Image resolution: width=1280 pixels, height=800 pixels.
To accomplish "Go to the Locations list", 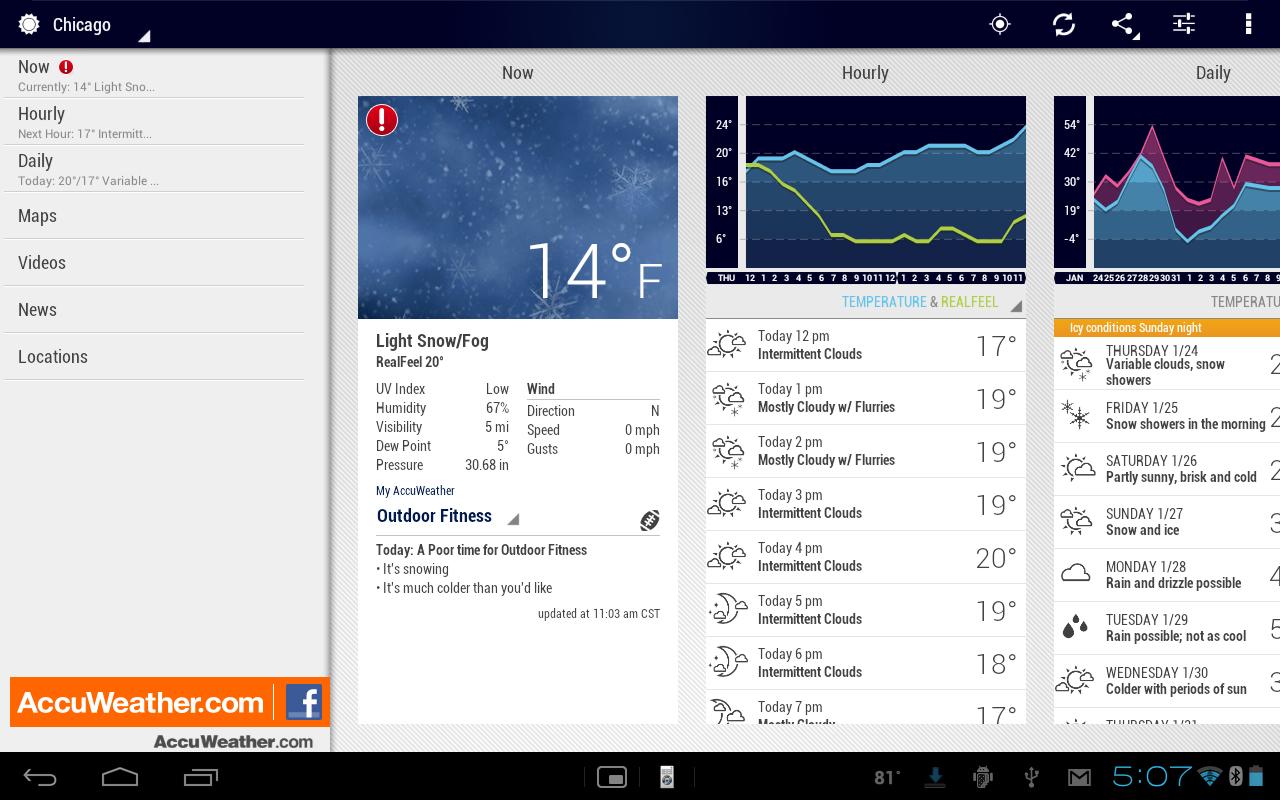I will pyautogui.click(x=51, y=356).
